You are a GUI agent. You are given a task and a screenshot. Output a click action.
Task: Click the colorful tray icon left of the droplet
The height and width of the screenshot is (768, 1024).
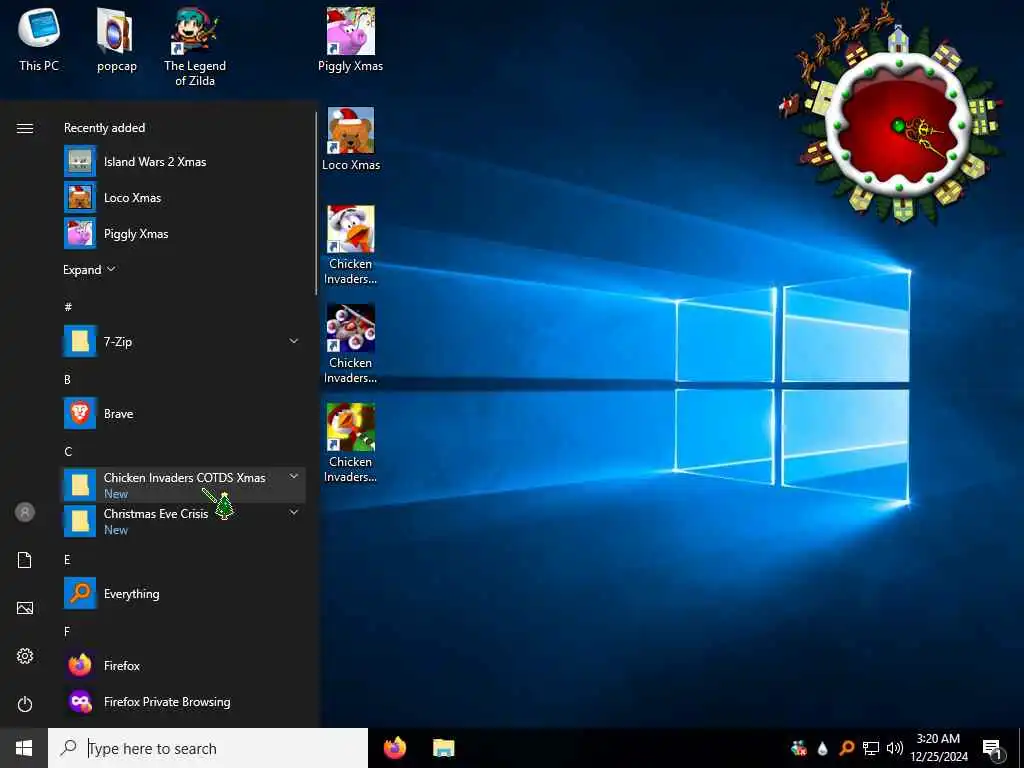coord(799,748)
